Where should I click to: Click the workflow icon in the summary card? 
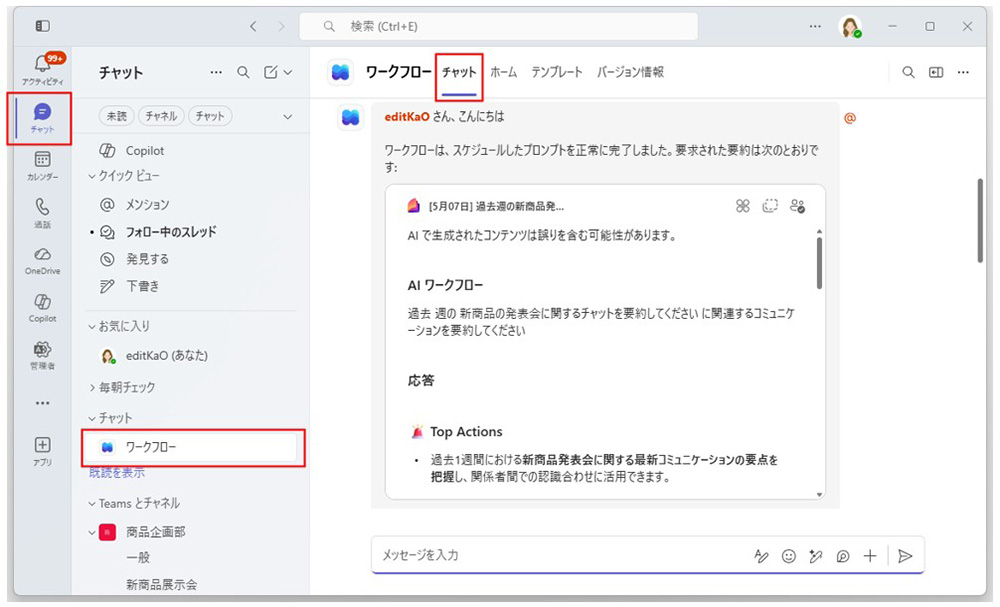742,206
